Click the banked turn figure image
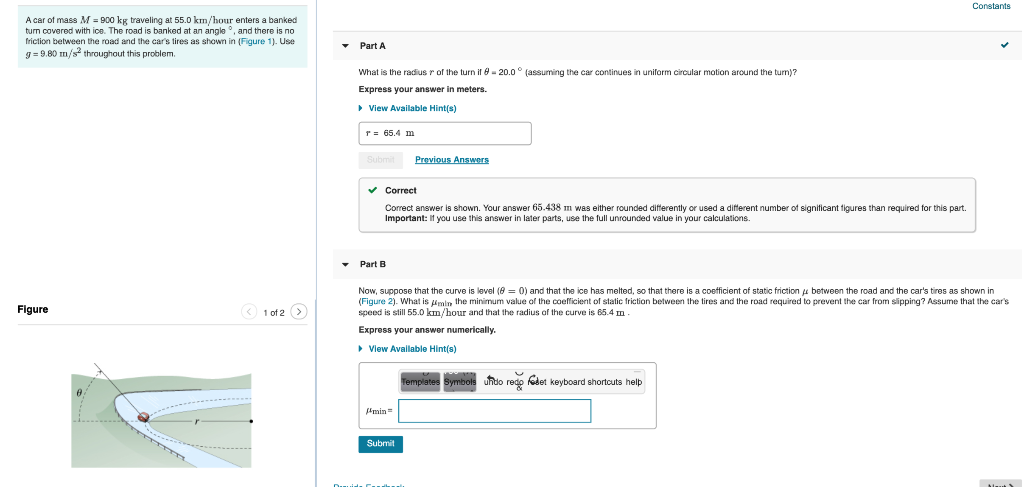The image size is (1024, 487). [x=161, y=416]
